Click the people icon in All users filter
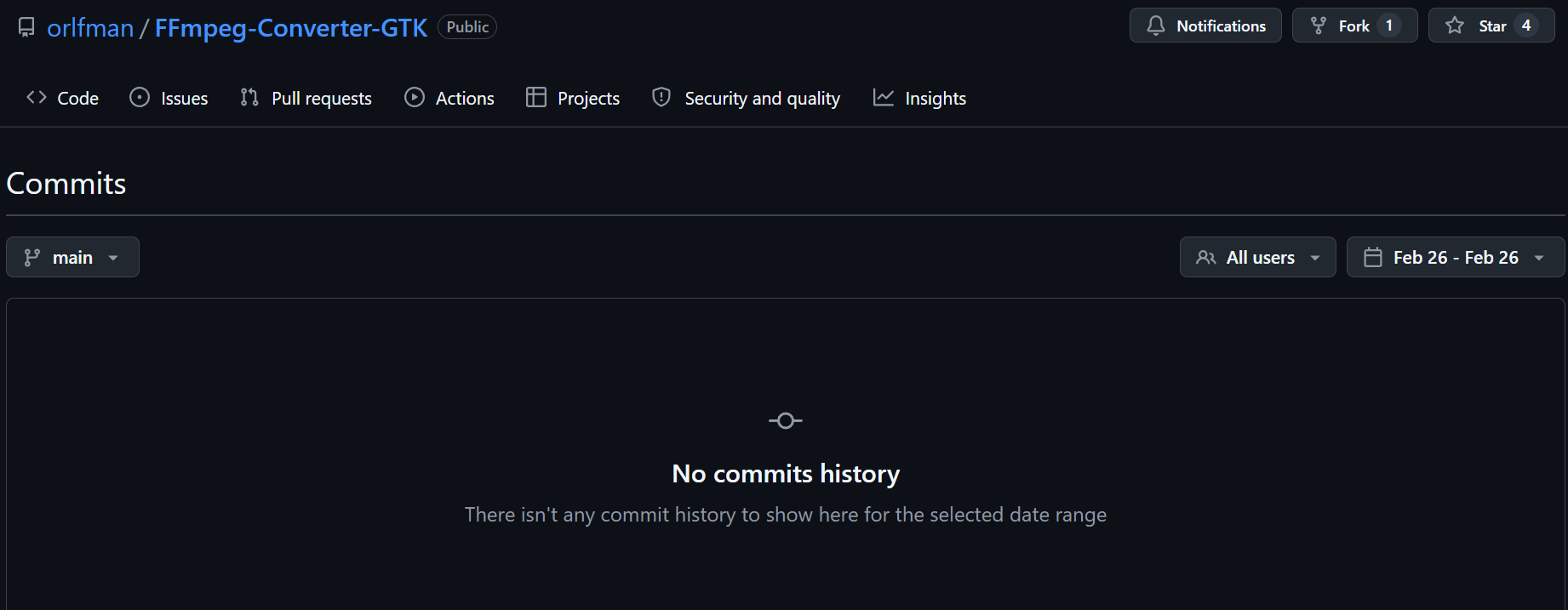The height and width of the screenshot is (610, 1568). coord(1206,257)
